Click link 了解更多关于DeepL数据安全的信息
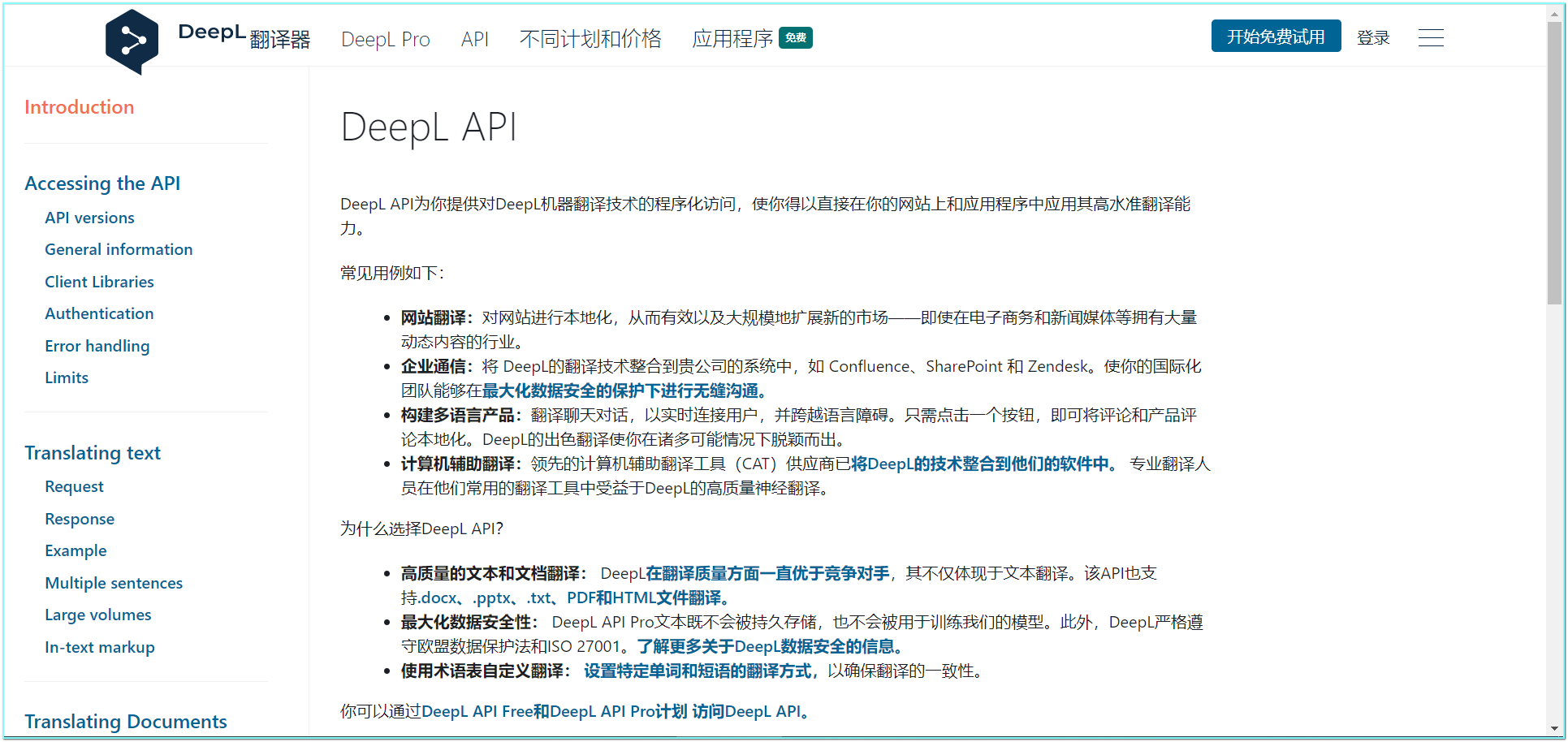 coord(770,647)
